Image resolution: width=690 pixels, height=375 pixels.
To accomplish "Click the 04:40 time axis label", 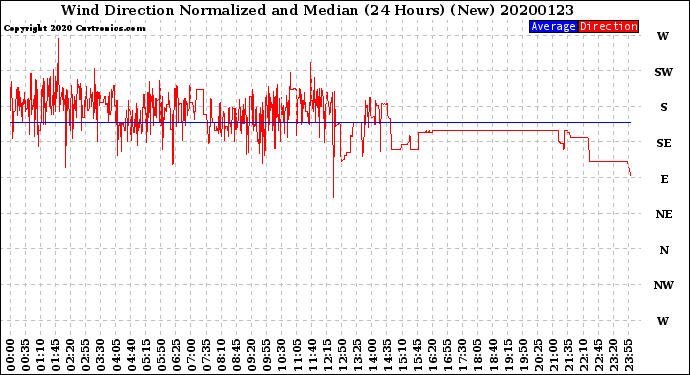I will coord(131,355).
